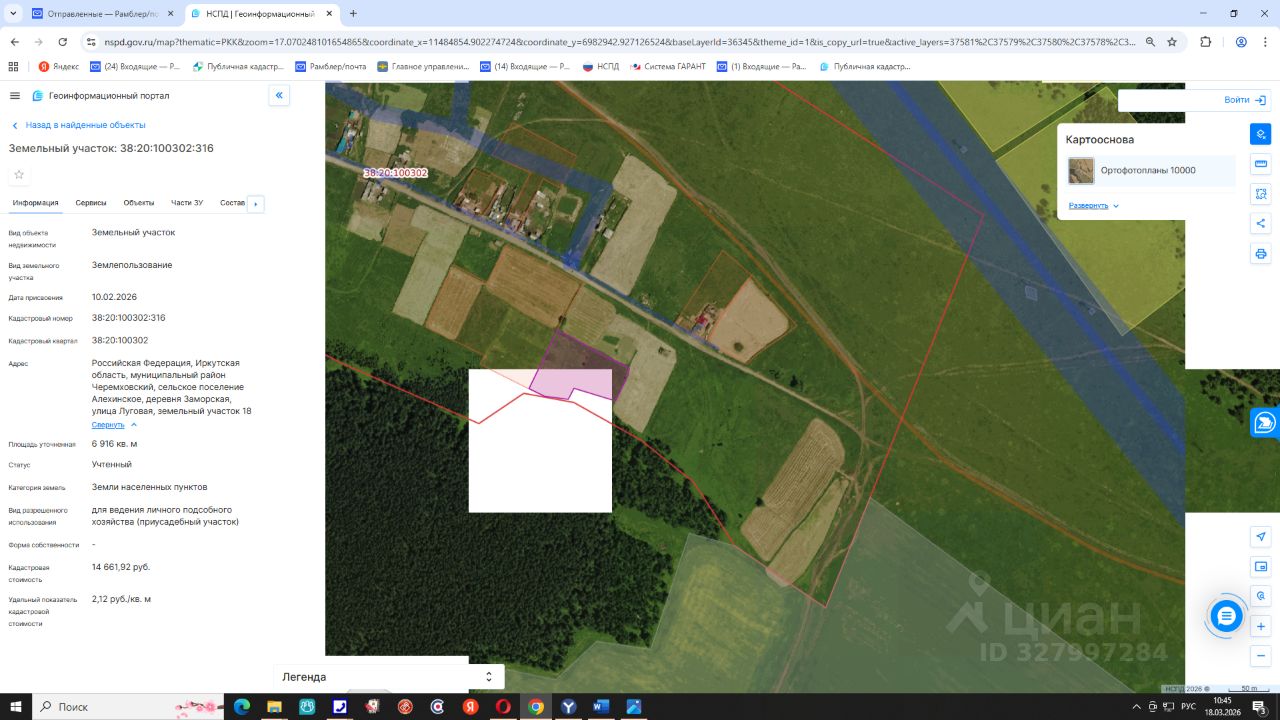Open a new browser tab
1280x720 pixels.
tap(353, 14)
